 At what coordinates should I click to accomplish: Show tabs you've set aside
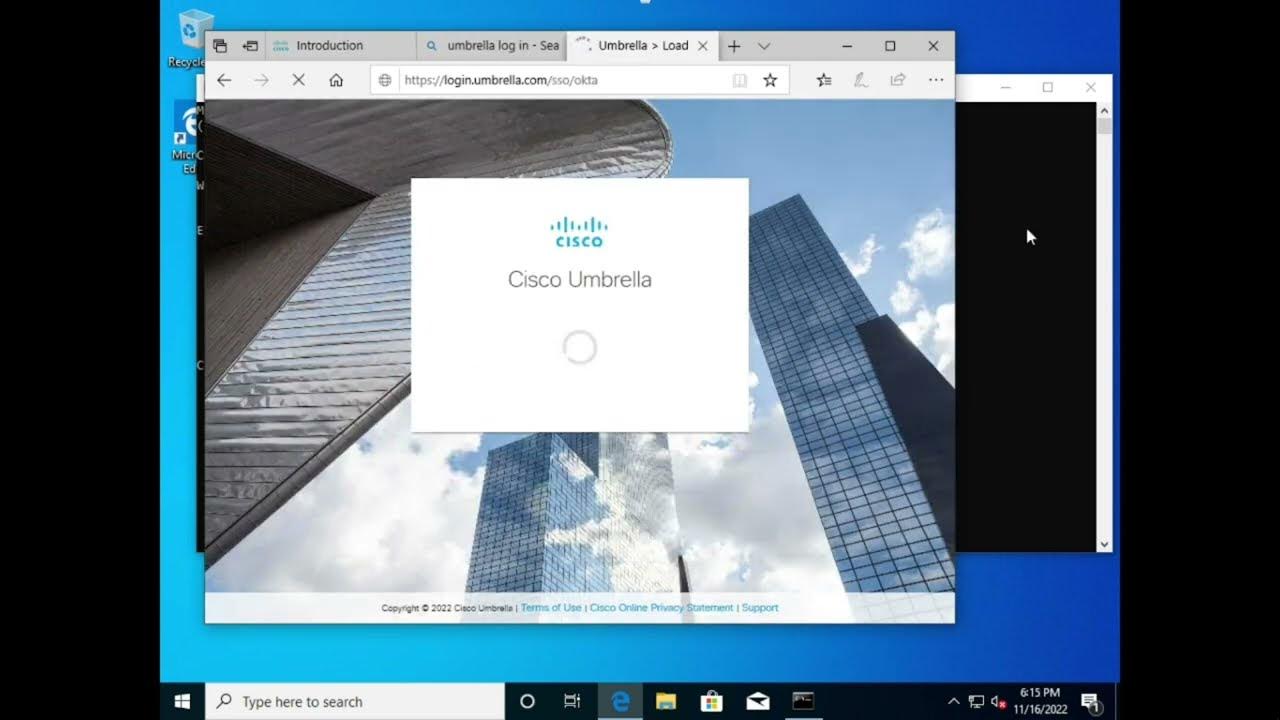pos(220,46)
